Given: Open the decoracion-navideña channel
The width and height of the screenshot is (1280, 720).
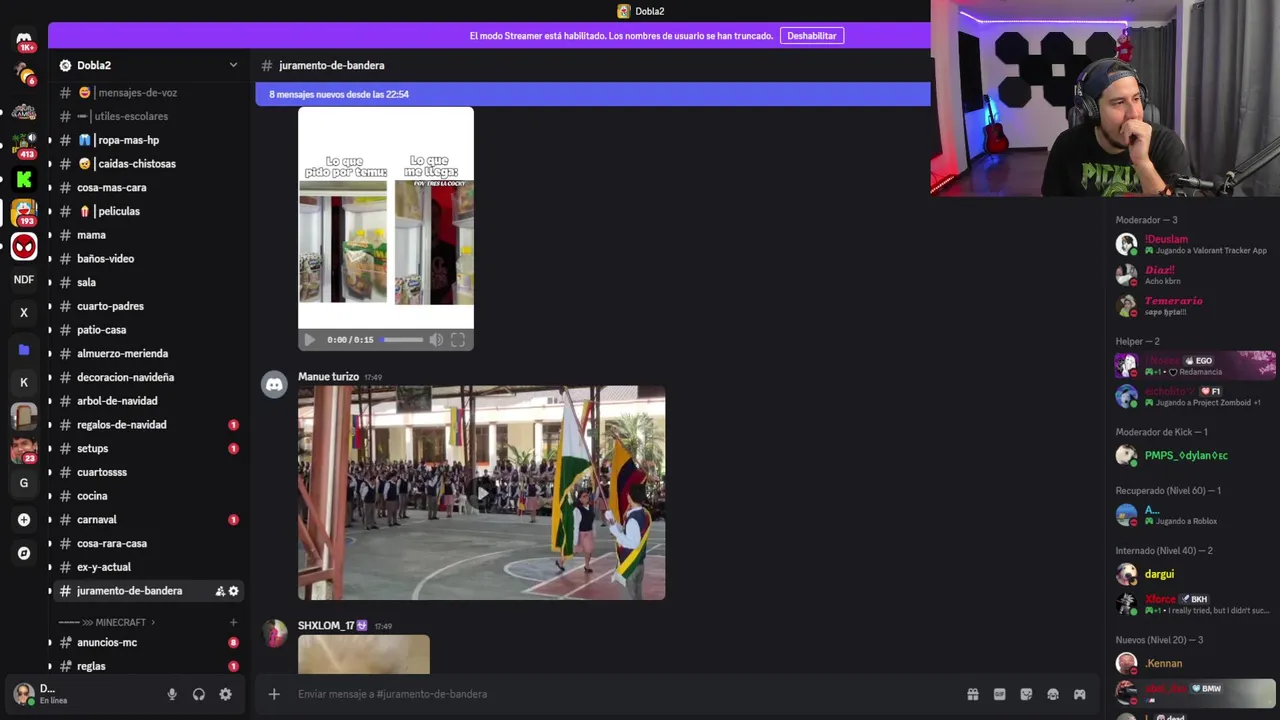Looking at the screenshot, I should [149, 378].
